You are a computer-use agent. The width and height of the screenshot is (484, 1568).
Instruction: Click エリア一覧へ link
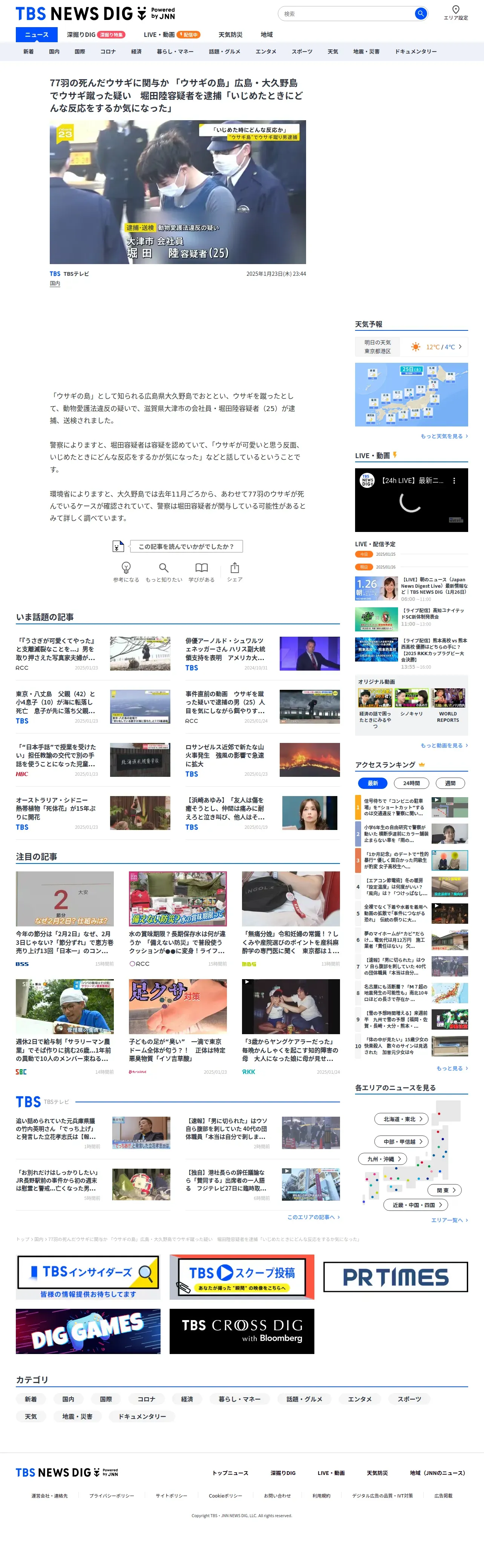coord(449,1220)
